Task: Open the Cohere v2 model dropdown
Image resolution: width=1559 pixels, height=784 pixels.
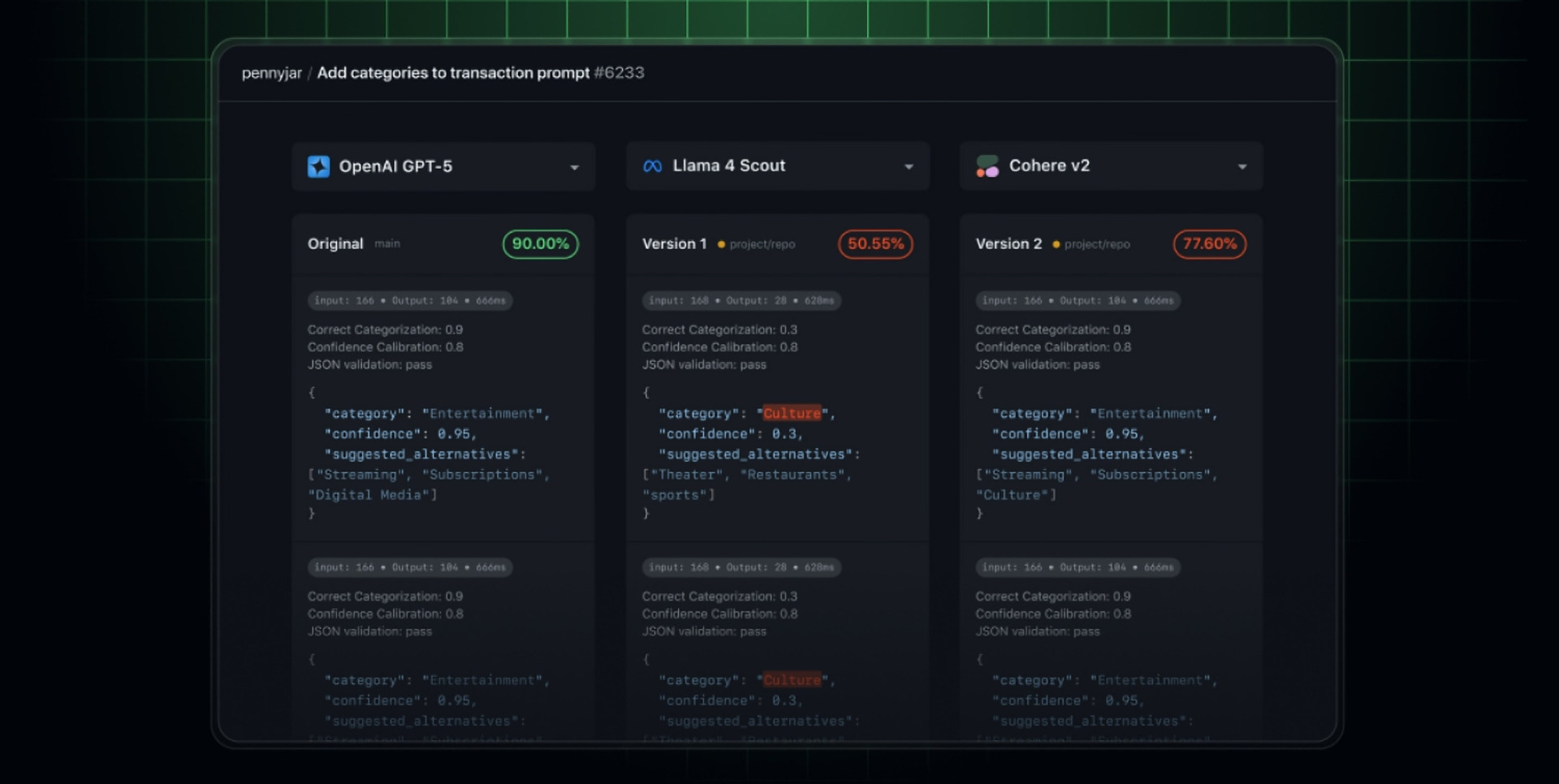Action: click(x=1112, y=166)
